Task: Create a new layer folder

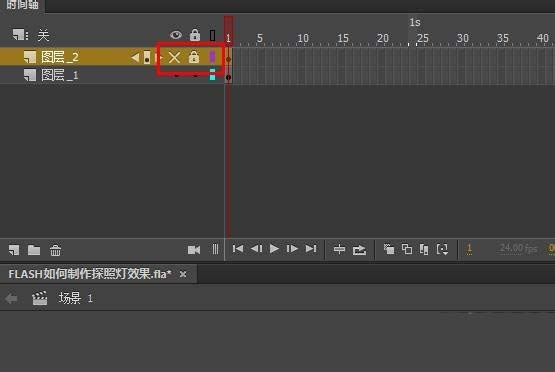Action: 34,250
